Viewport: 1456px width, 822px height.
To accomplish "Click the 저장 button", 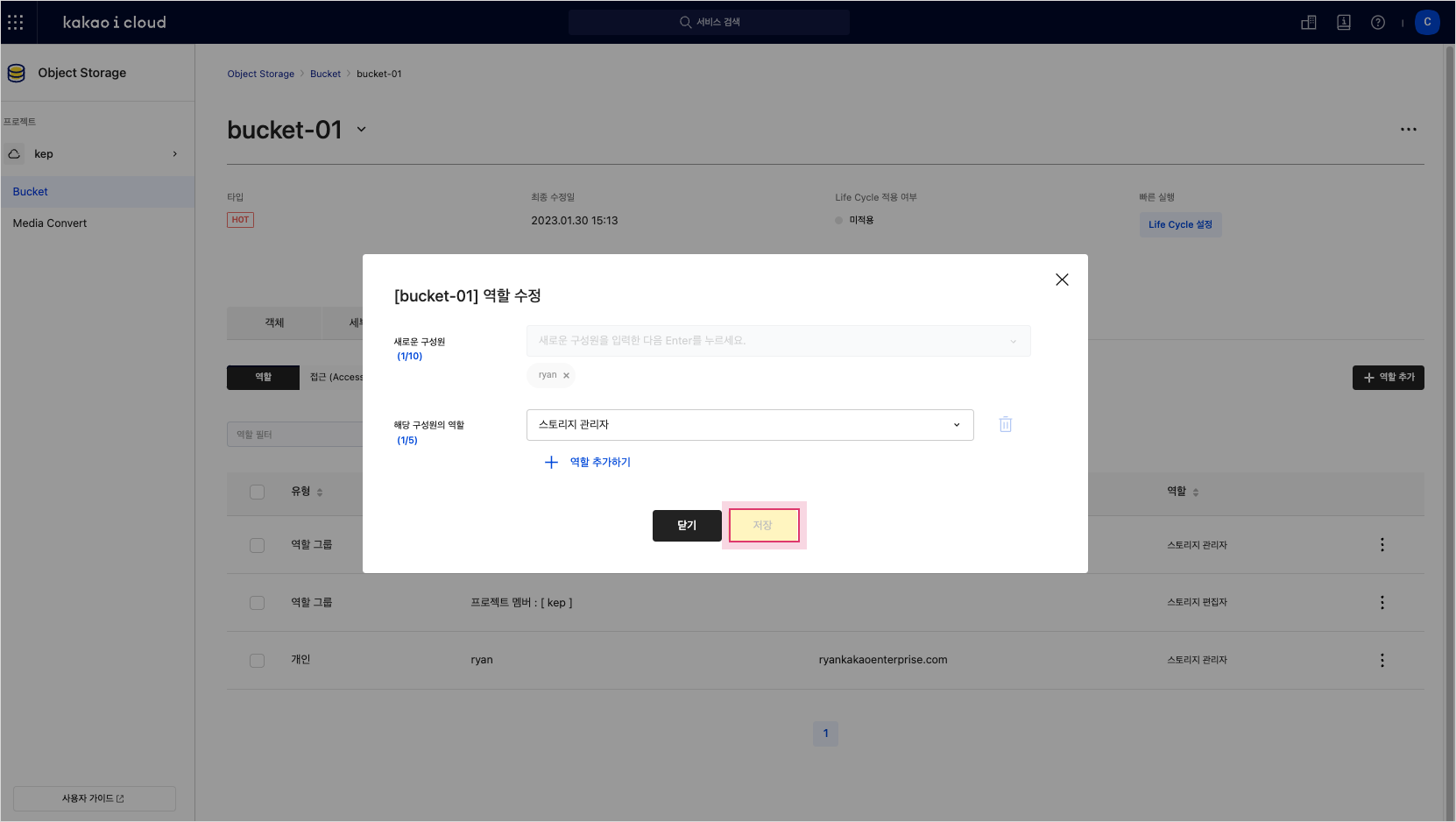I will tap(764, 526).
